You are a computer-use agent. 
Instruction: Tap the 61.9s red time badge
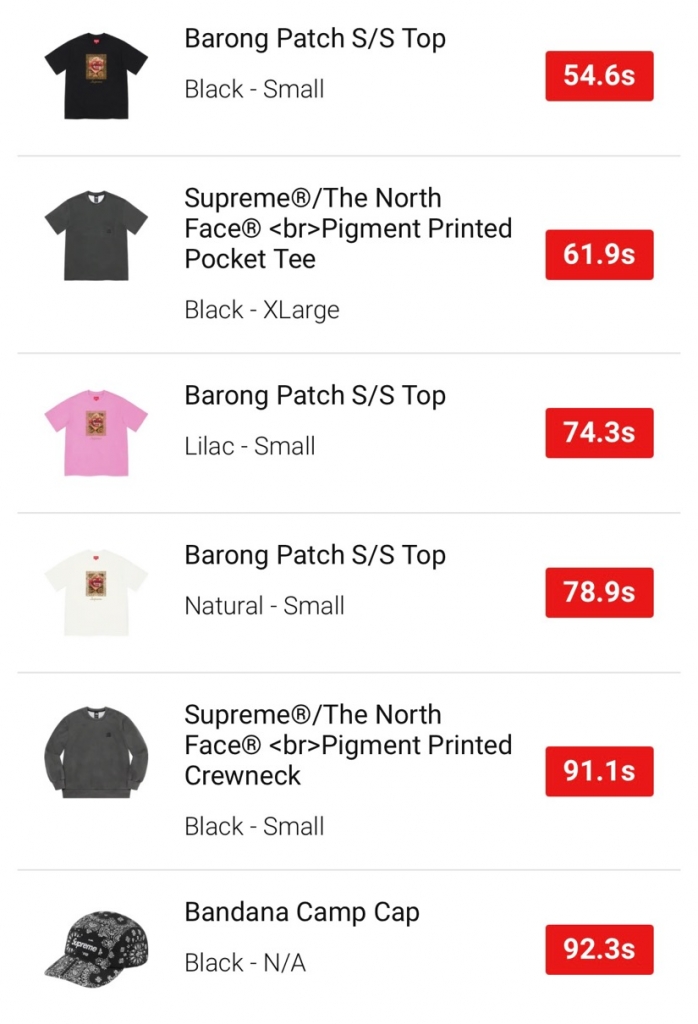point(599,254)
